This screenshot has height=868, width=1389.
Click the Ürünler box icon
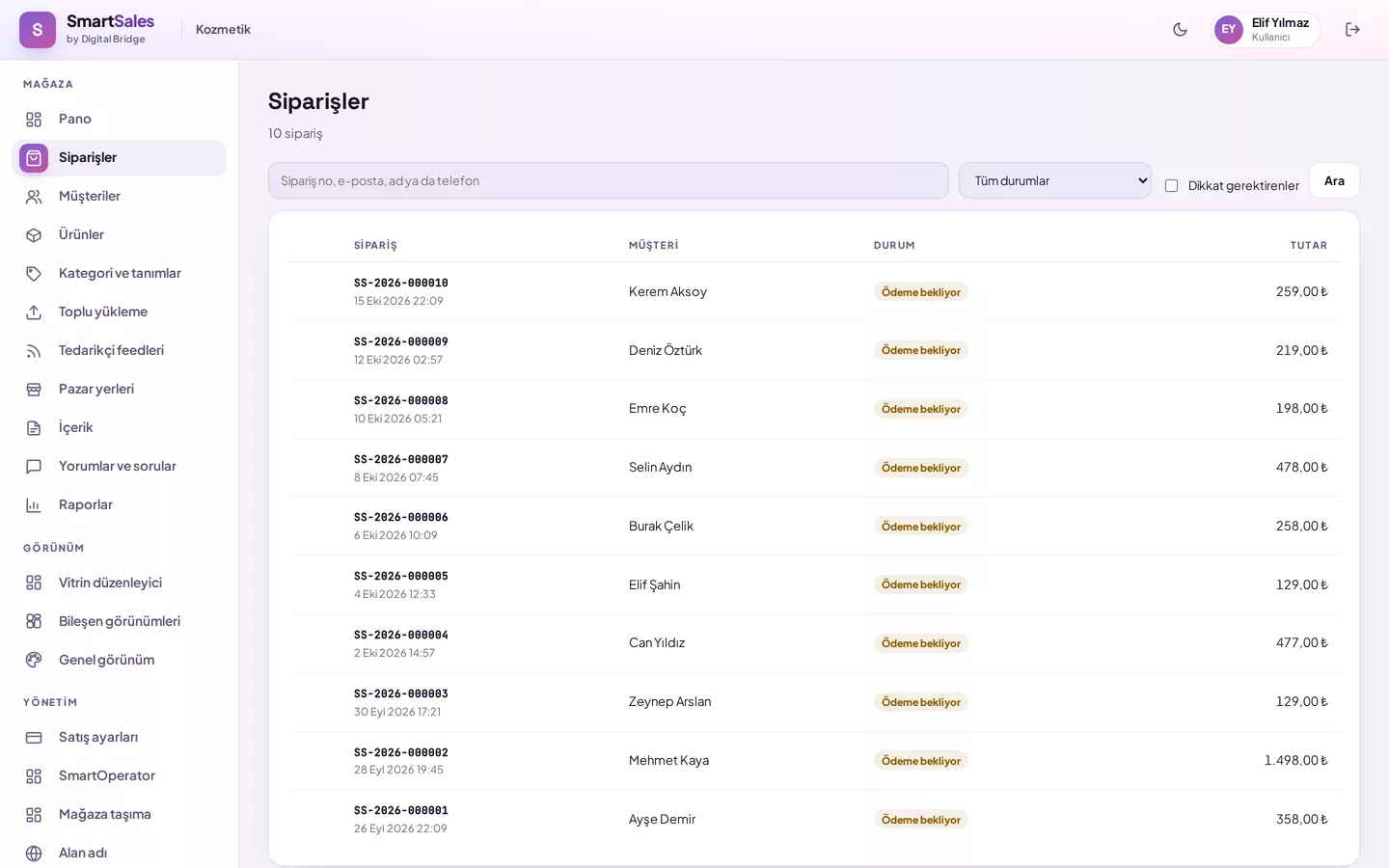pos(34,235)
